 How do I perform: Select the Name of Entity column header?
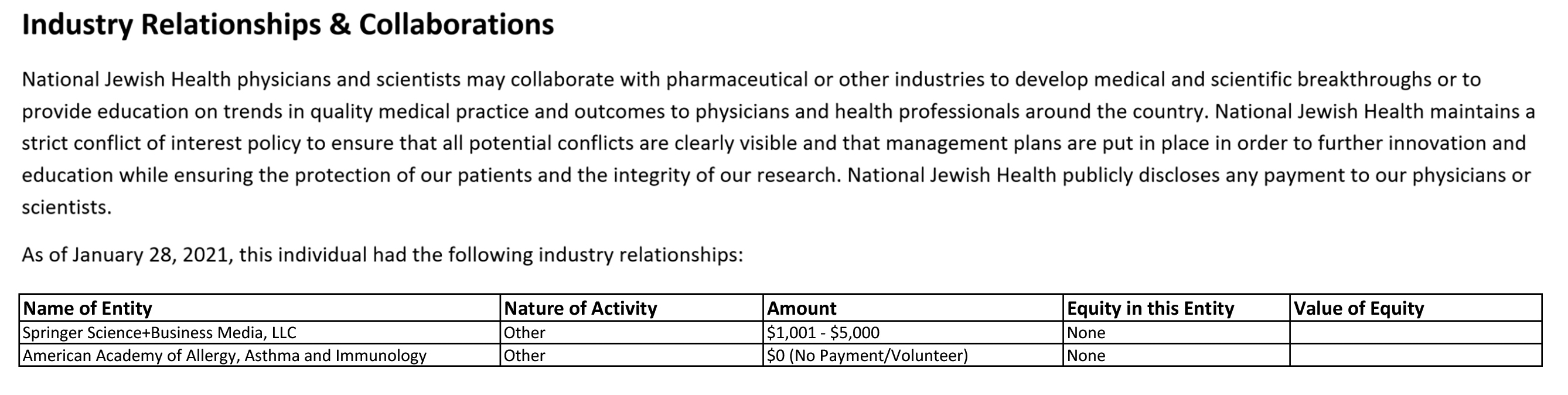(260, 308)
